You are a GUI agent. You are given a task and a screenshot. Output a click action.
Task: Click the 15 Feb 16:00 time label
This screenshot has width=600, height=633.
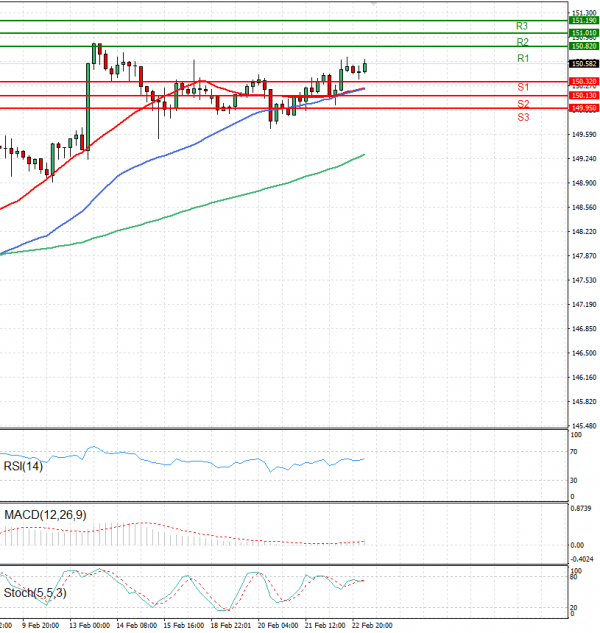click(x=184, y=625)
